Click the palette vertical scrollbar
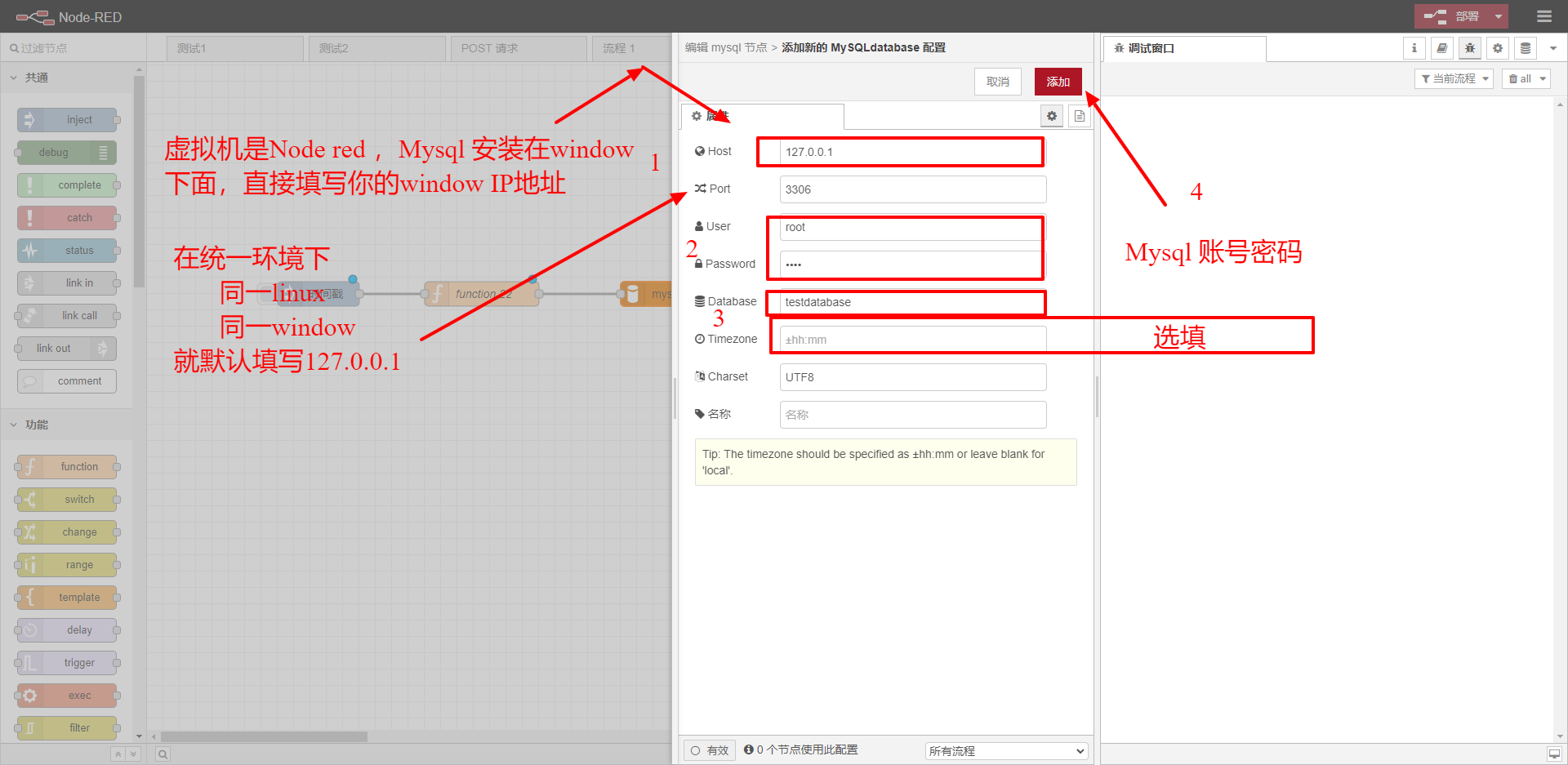This screenshot has width=1568, height=765. pos(139,181)
